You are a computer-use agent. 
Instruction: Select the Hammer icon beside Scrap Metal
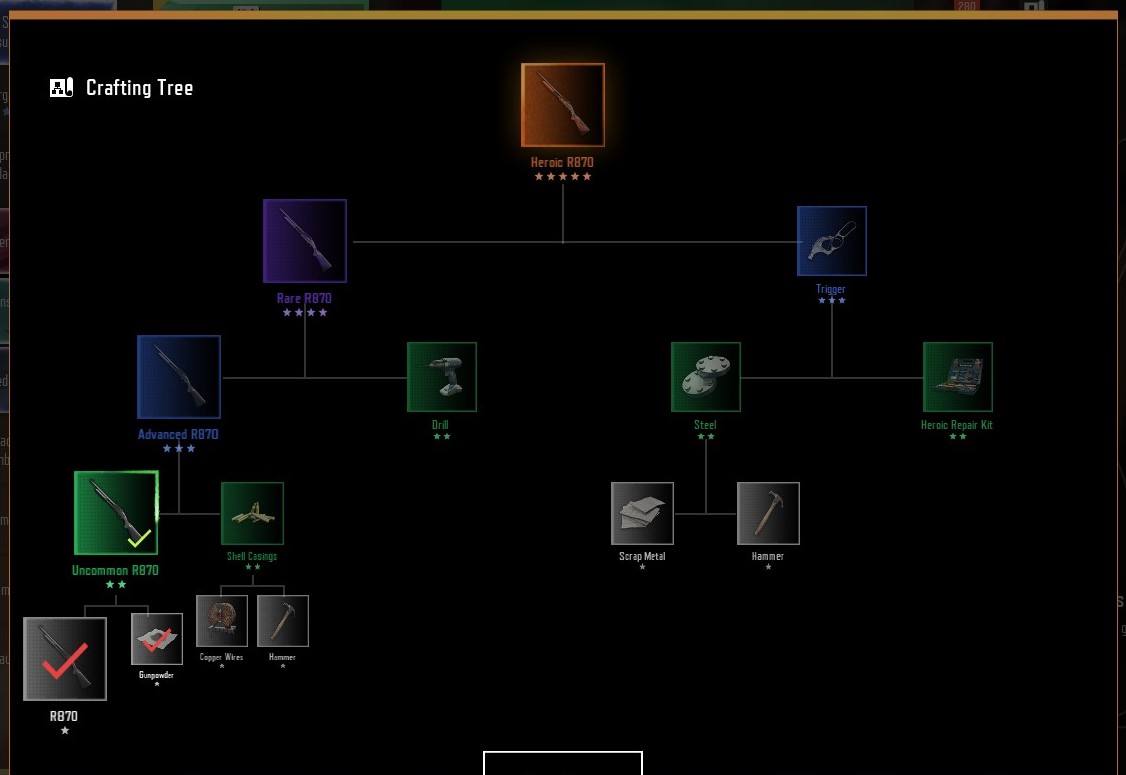click(x=768, y=513)
